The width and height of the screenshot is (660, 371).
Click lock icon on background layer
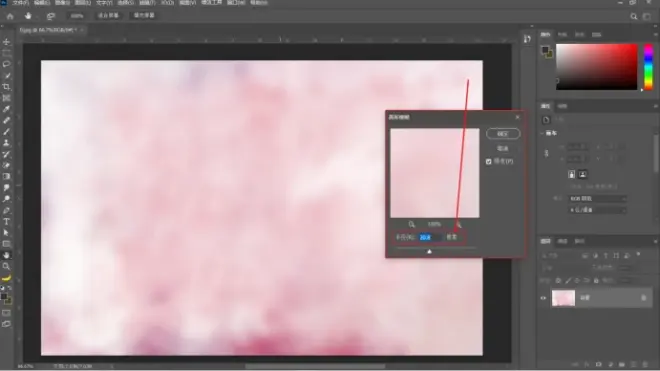[644, 298]
